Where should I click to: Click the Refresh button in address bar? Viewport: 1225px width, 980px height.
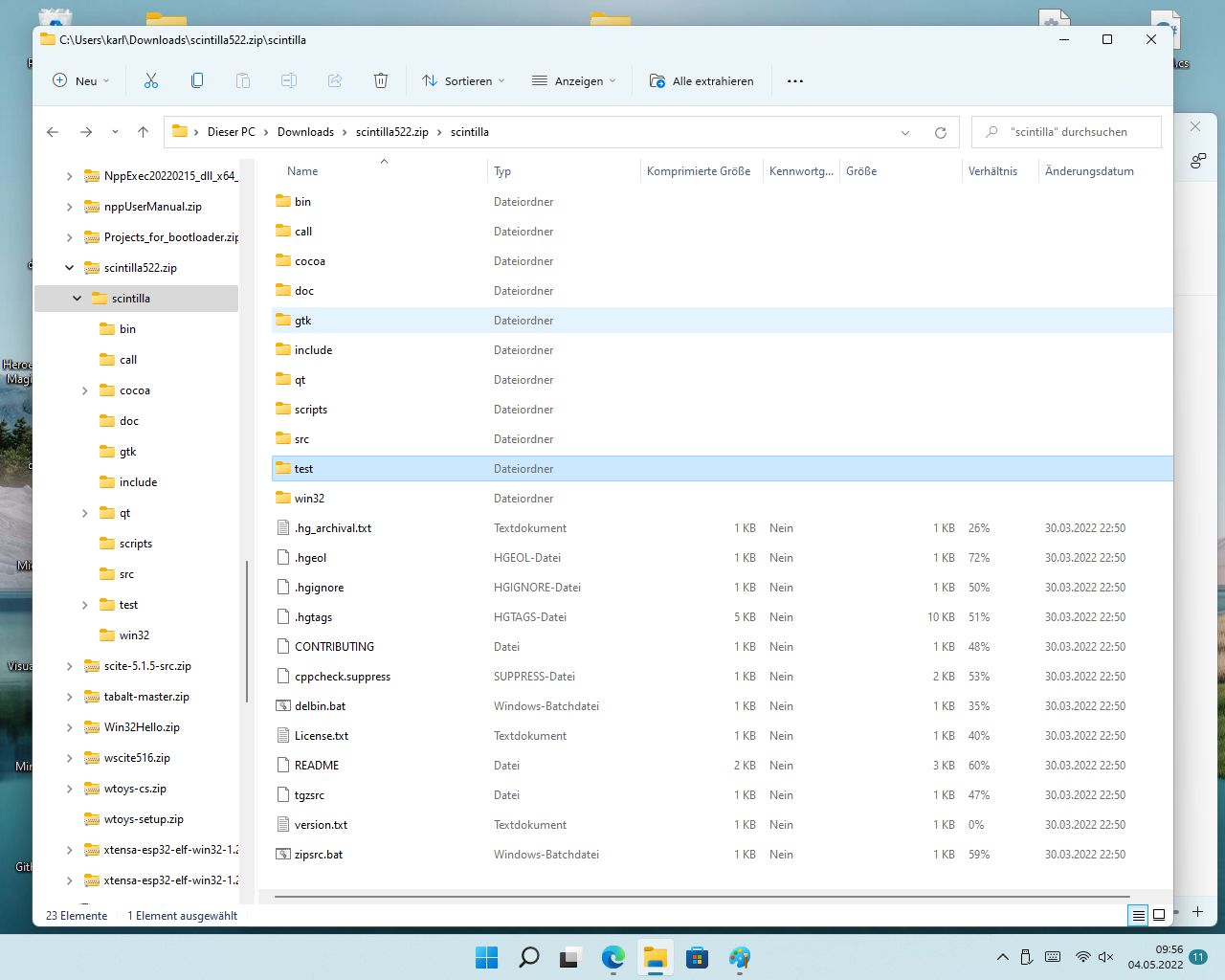tap(941, 133)
